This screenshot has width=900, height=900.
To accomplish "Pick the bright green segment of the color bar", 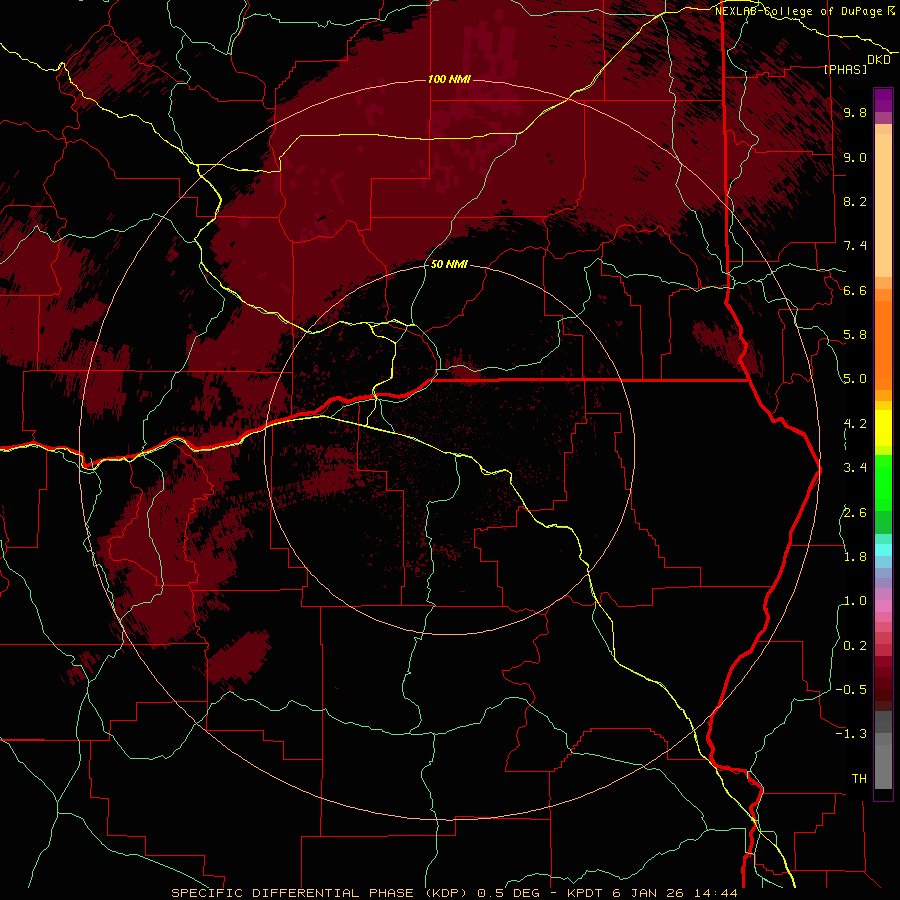I will pos(883,482).
